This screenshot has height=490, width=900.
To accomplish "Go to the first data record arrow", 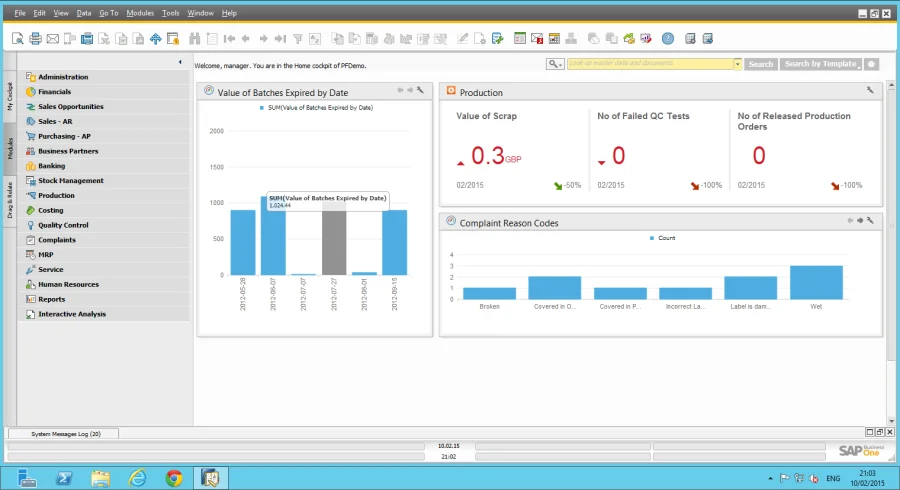I will tap(230, 38).
